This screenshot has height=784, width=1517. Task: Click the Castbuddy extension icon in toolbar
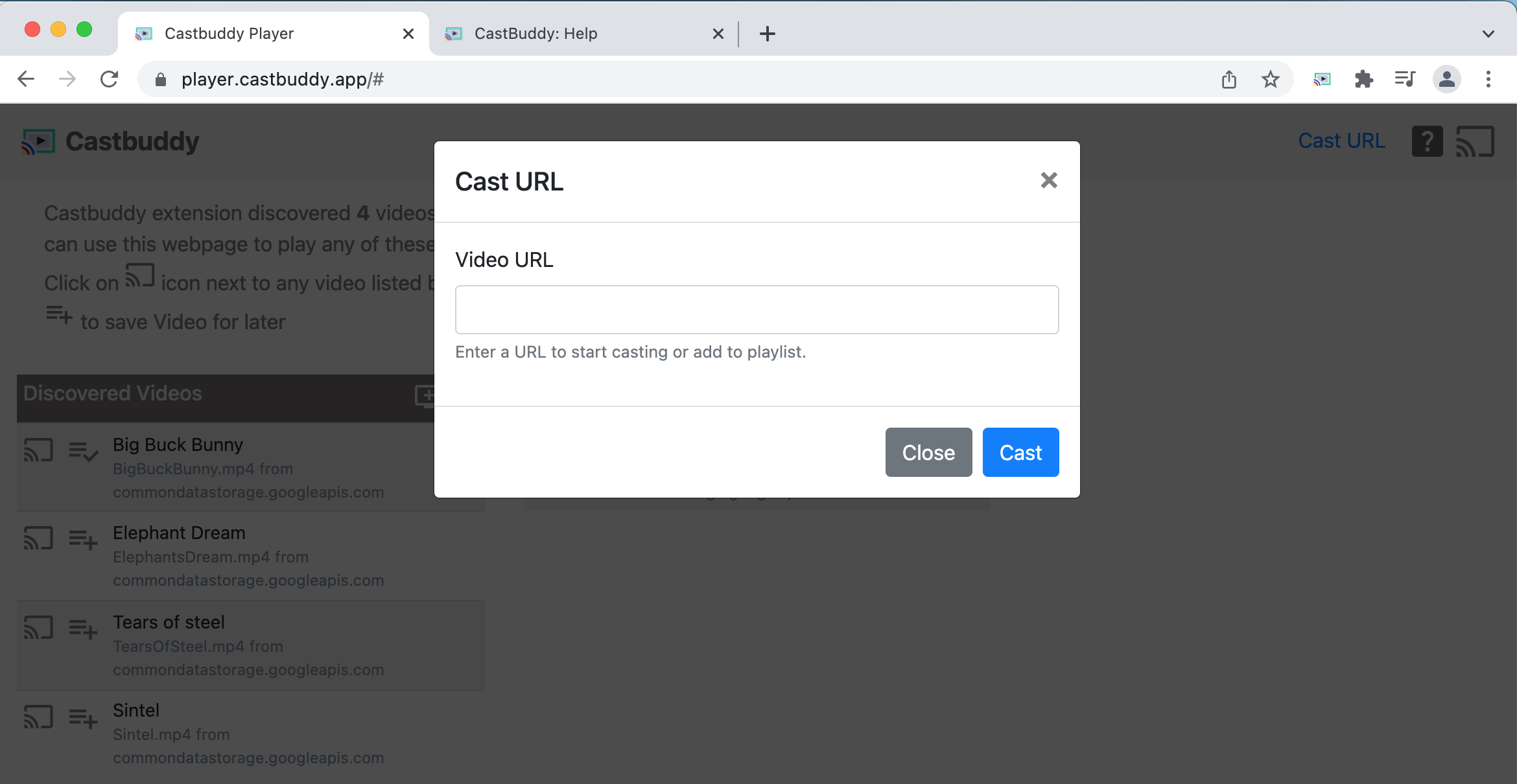click(1322, 79)
